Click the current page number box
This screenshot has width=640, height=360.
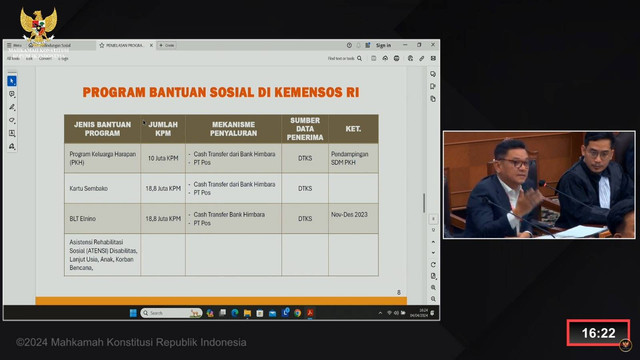click(x=433, y=219)
